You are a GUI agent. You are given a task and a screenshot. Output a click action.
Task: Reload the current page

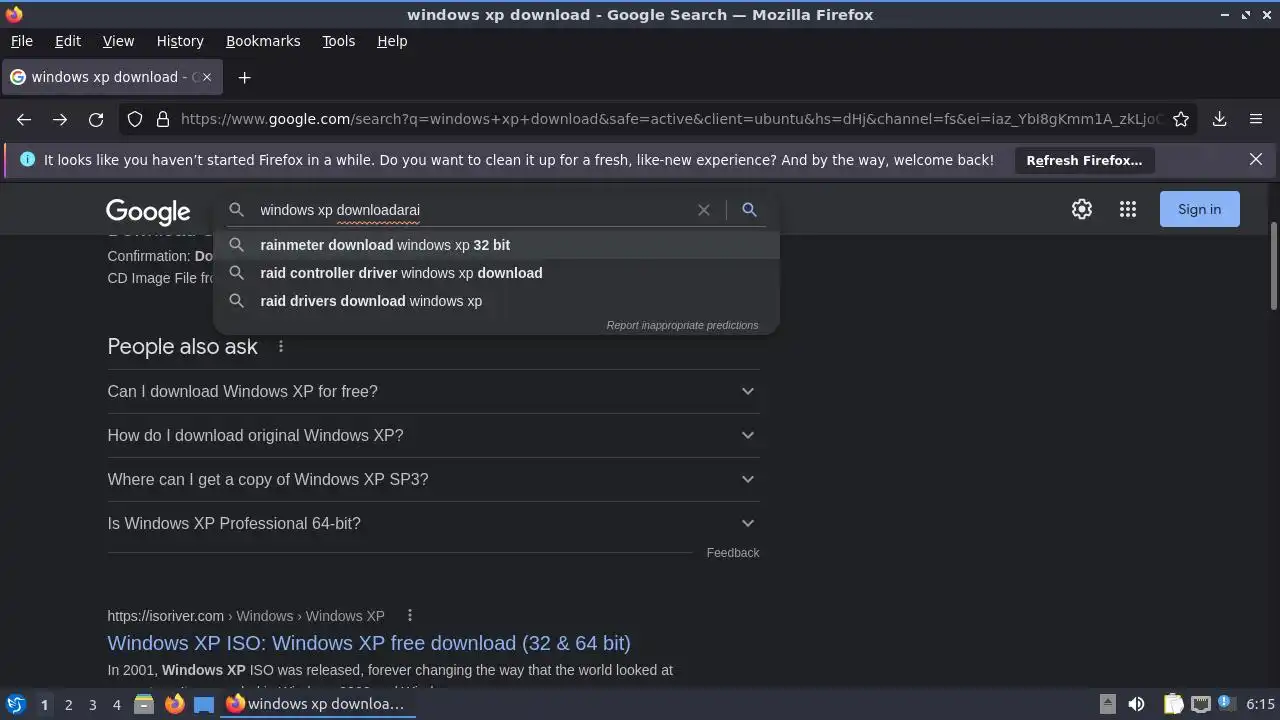coord(96,119)
